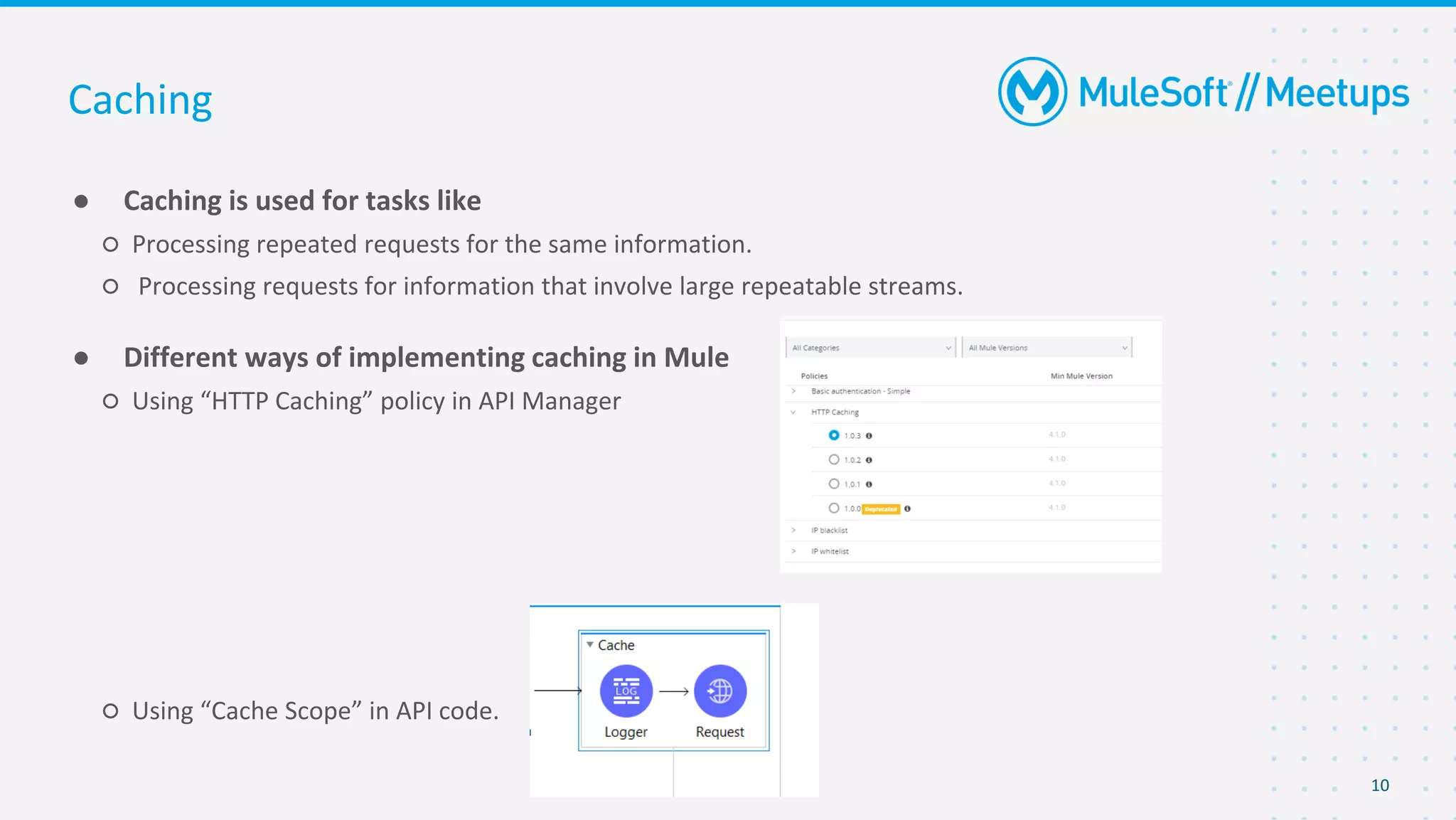1456x820 pixels.
Task: Click info icon next to version 1.0.3
Action: (869, 436)
